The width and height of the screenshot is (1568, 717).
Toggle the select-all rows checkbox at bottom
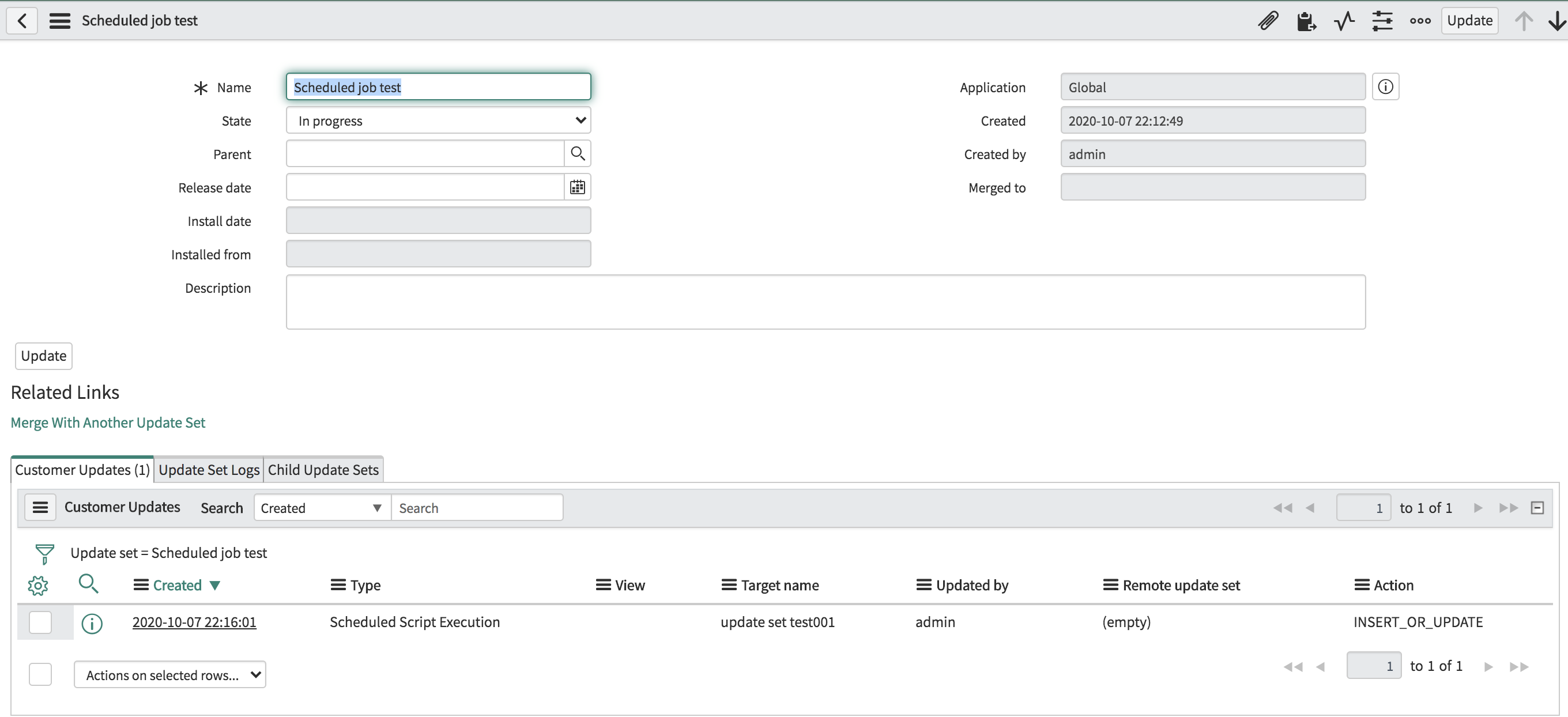(40, 674)
